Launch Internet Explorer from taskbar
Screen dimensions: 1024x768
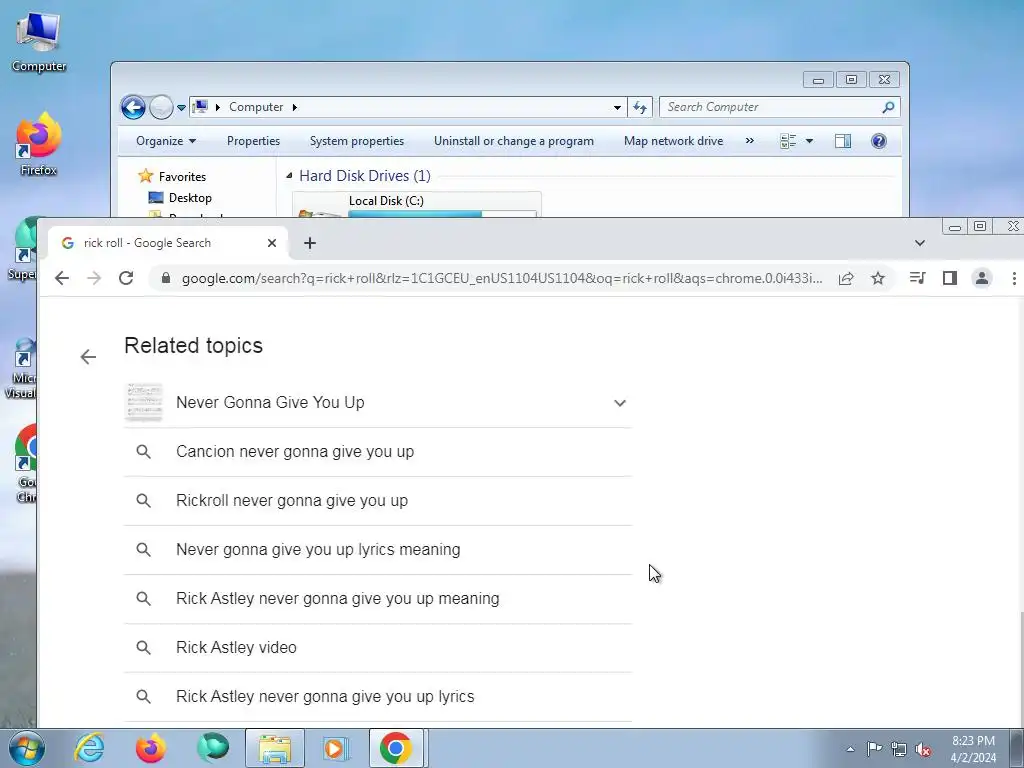pos(89,748)
